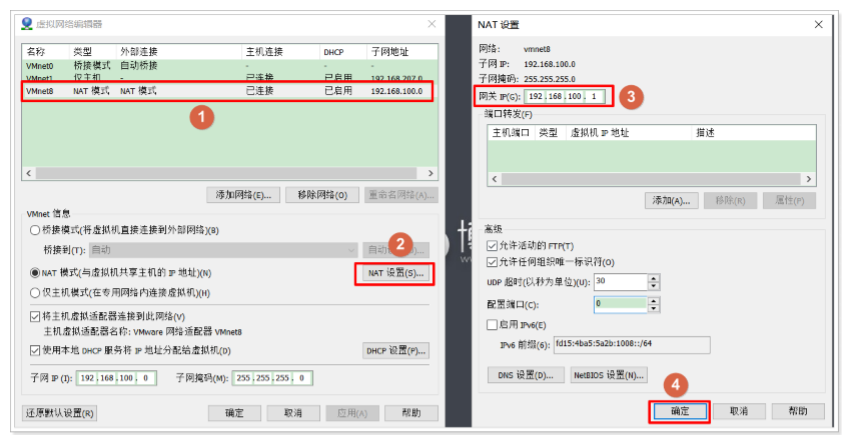The height and width of the screenshot is (443, 845).
Task: Toggle 允许活动的 FTP checkbox
Action: pyautogui.click(x=491, y=246)
